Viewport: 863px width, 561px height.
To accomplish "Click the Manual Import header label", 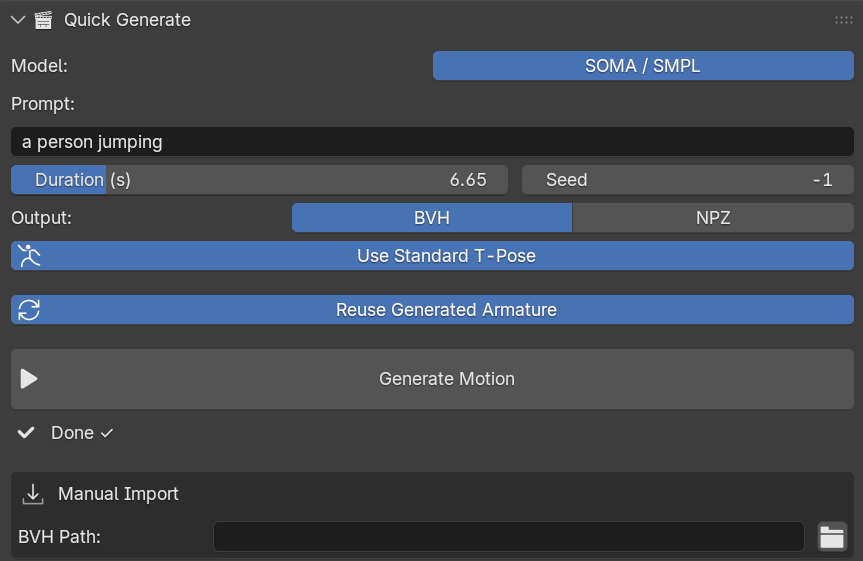I will tap(118, 494).
